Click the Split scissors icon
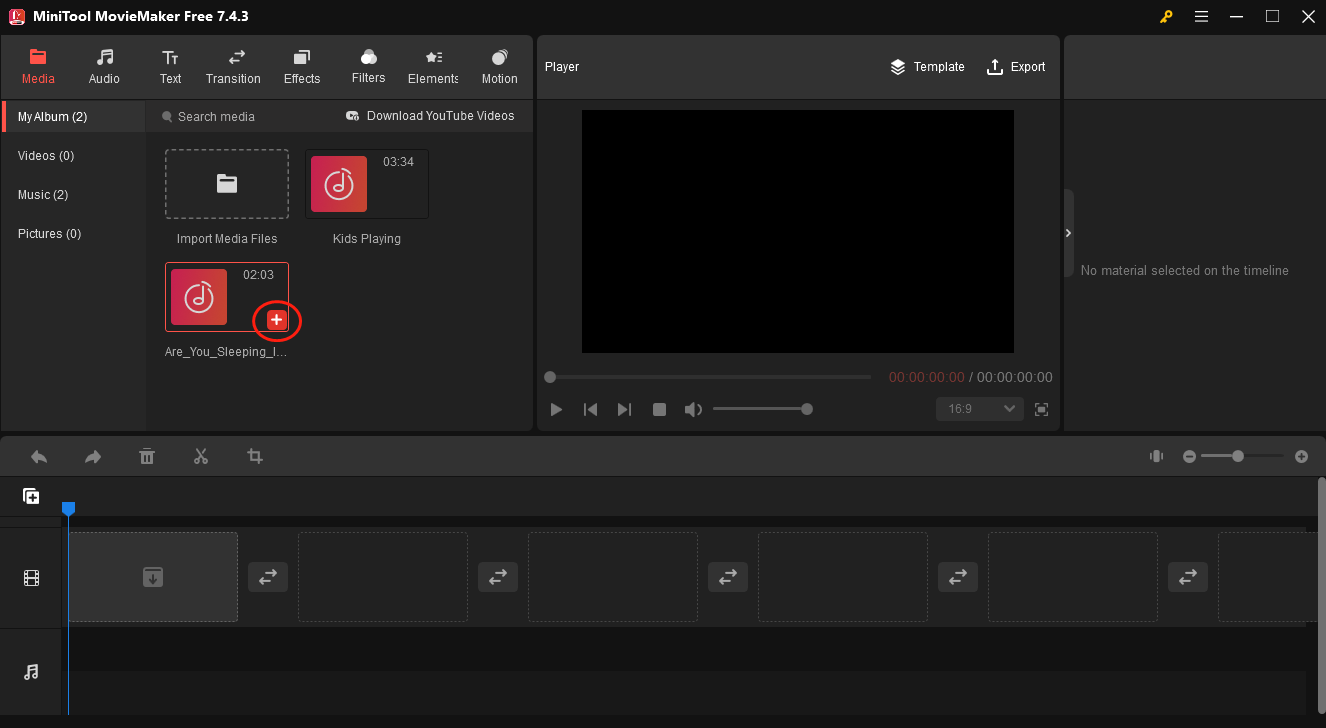1326x728 pixels. [201, 456]
